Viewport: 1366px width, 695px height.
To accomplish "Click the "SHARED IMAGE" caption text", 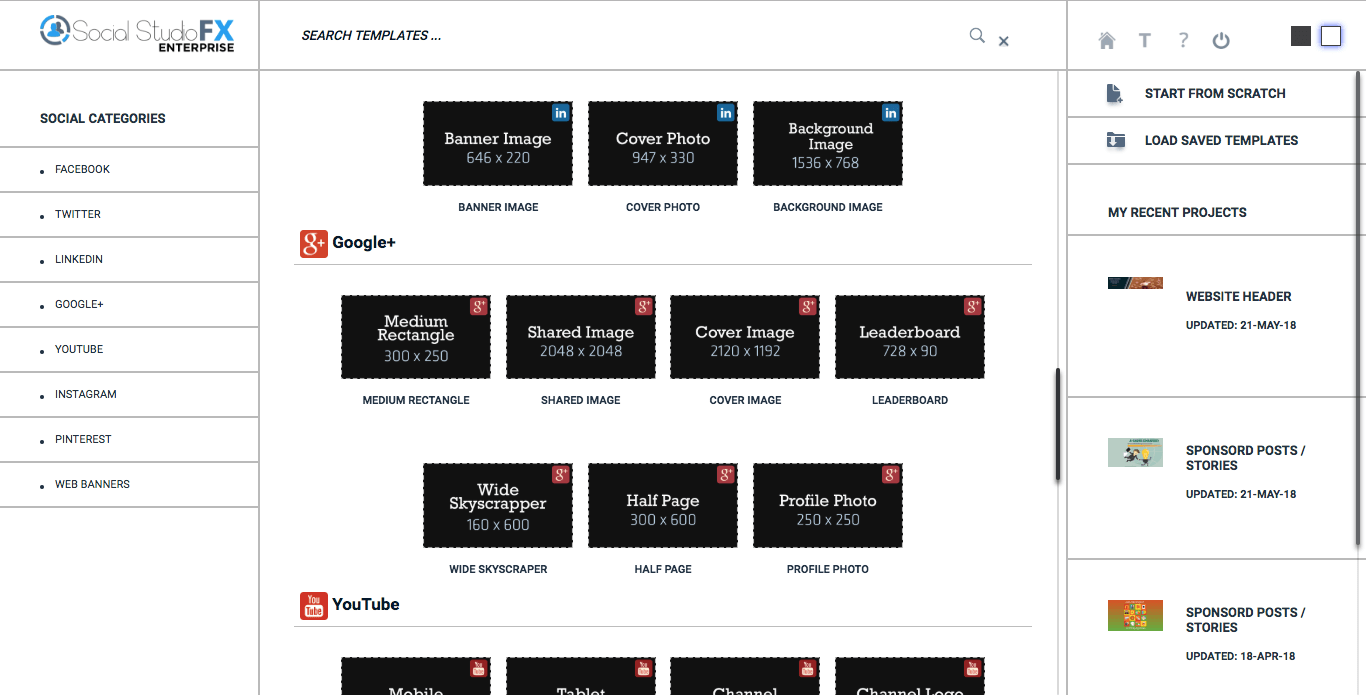I will pos(581,401).
